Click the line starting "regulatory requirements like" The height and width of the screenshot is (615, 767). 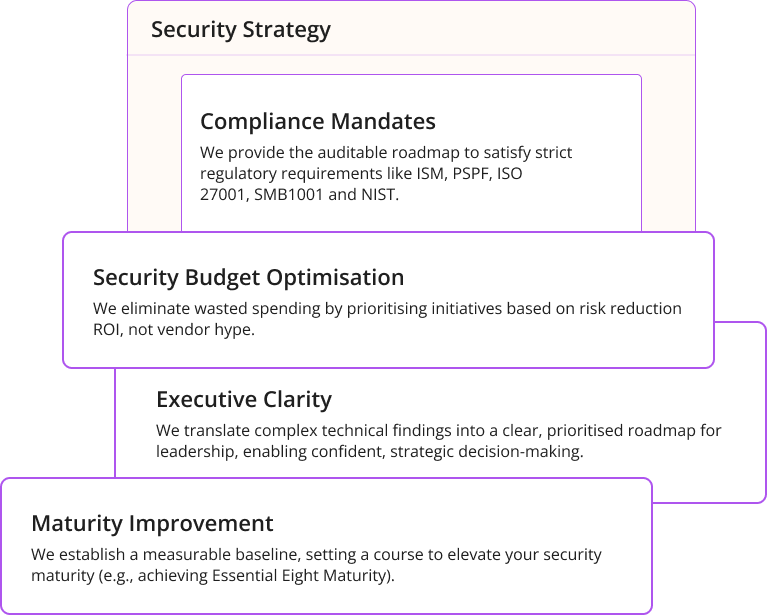[x=360, y=174]
